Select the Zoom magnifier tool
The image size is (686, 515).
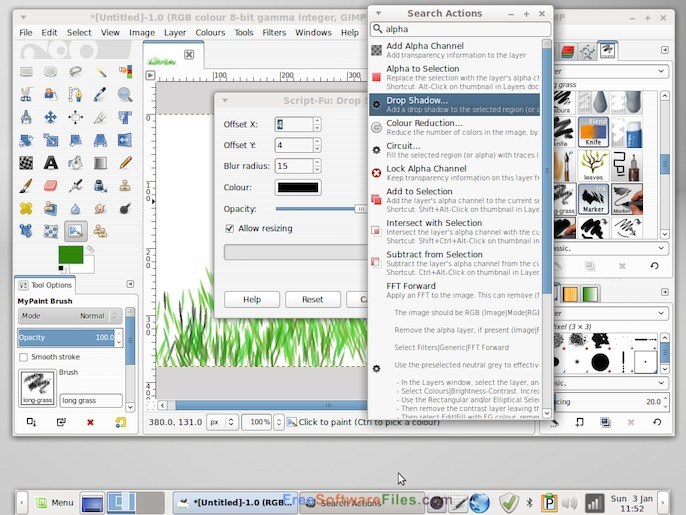pyautogui.click(x=125, y=94)
